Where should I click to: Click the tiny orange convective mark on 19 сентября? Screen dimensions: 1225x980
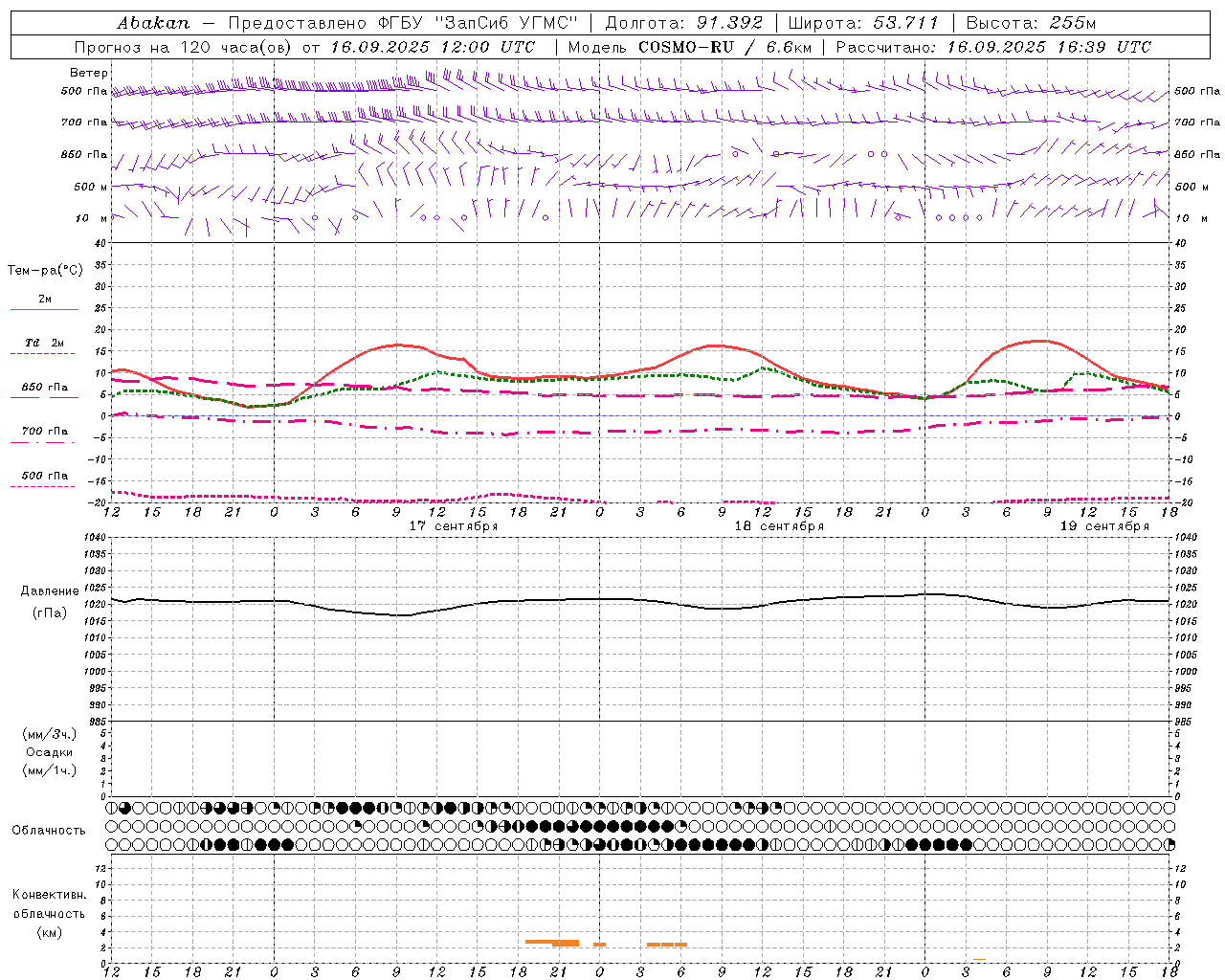(979, 960)
